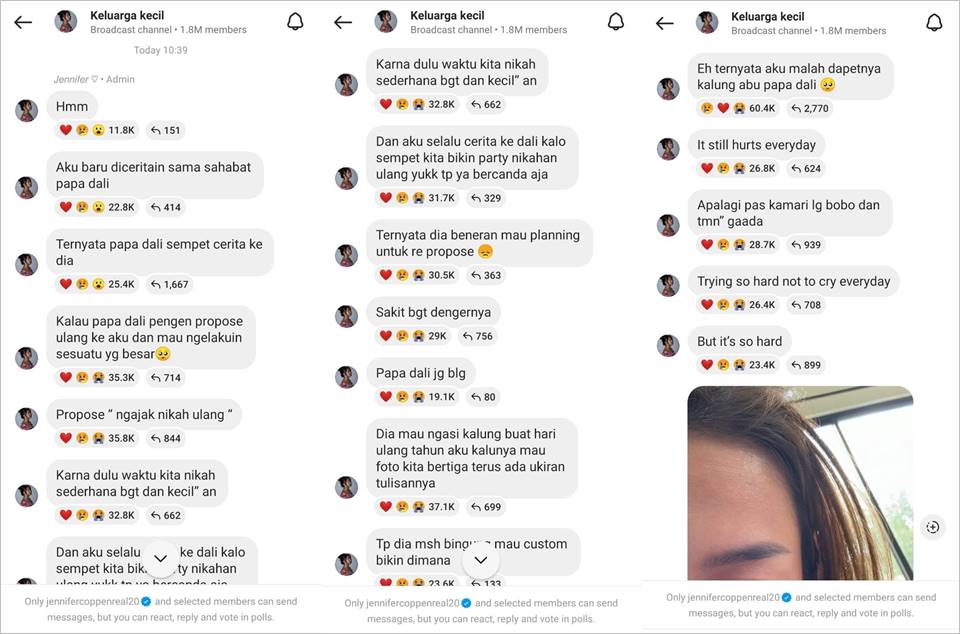Viewport: 960px width, 634px height.
Task: Tap the notification bell in the left panel
Action: coord(295,22)
